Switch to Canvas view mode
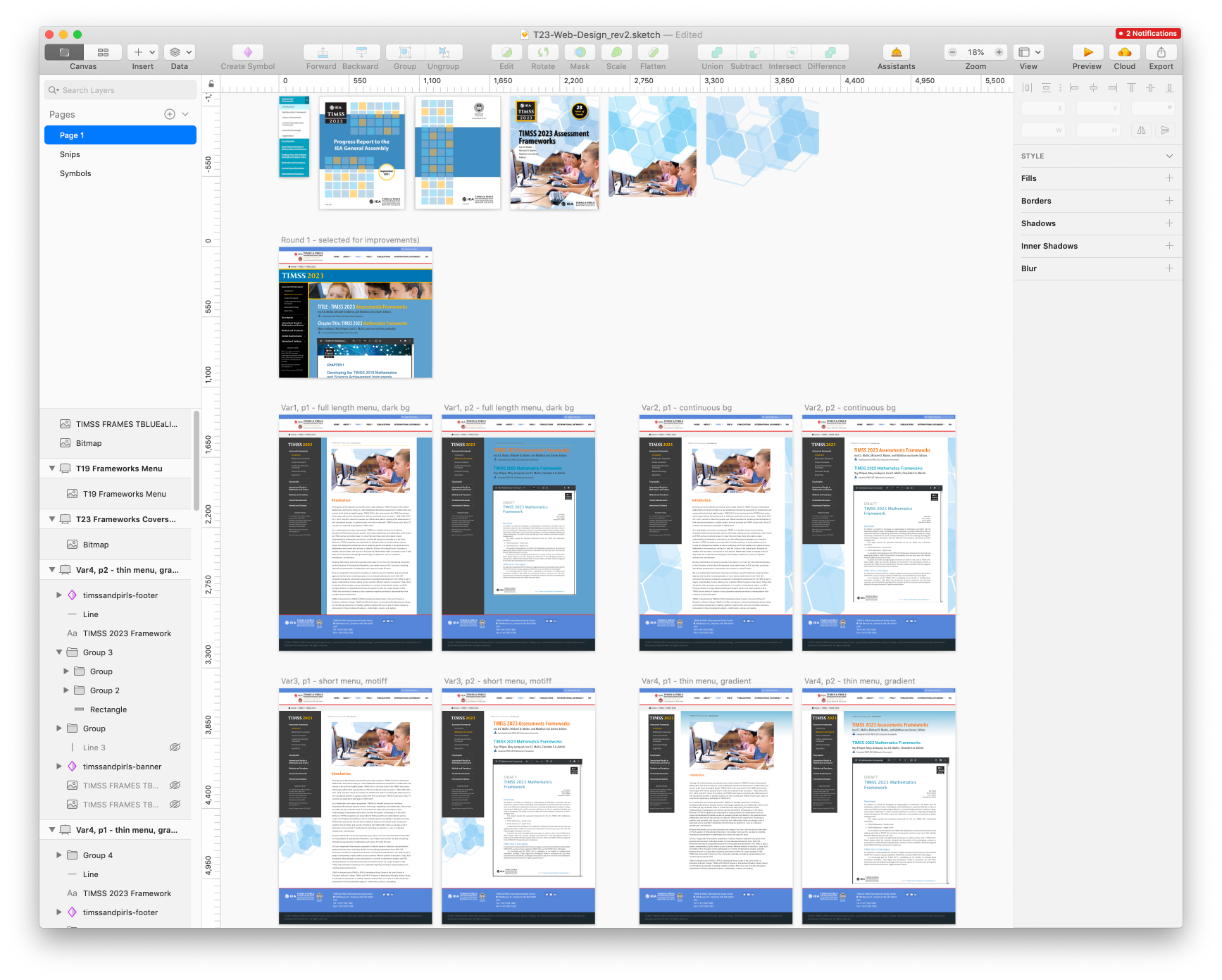The height and width of the screenshot is (980, 1222). pos(64,52)
